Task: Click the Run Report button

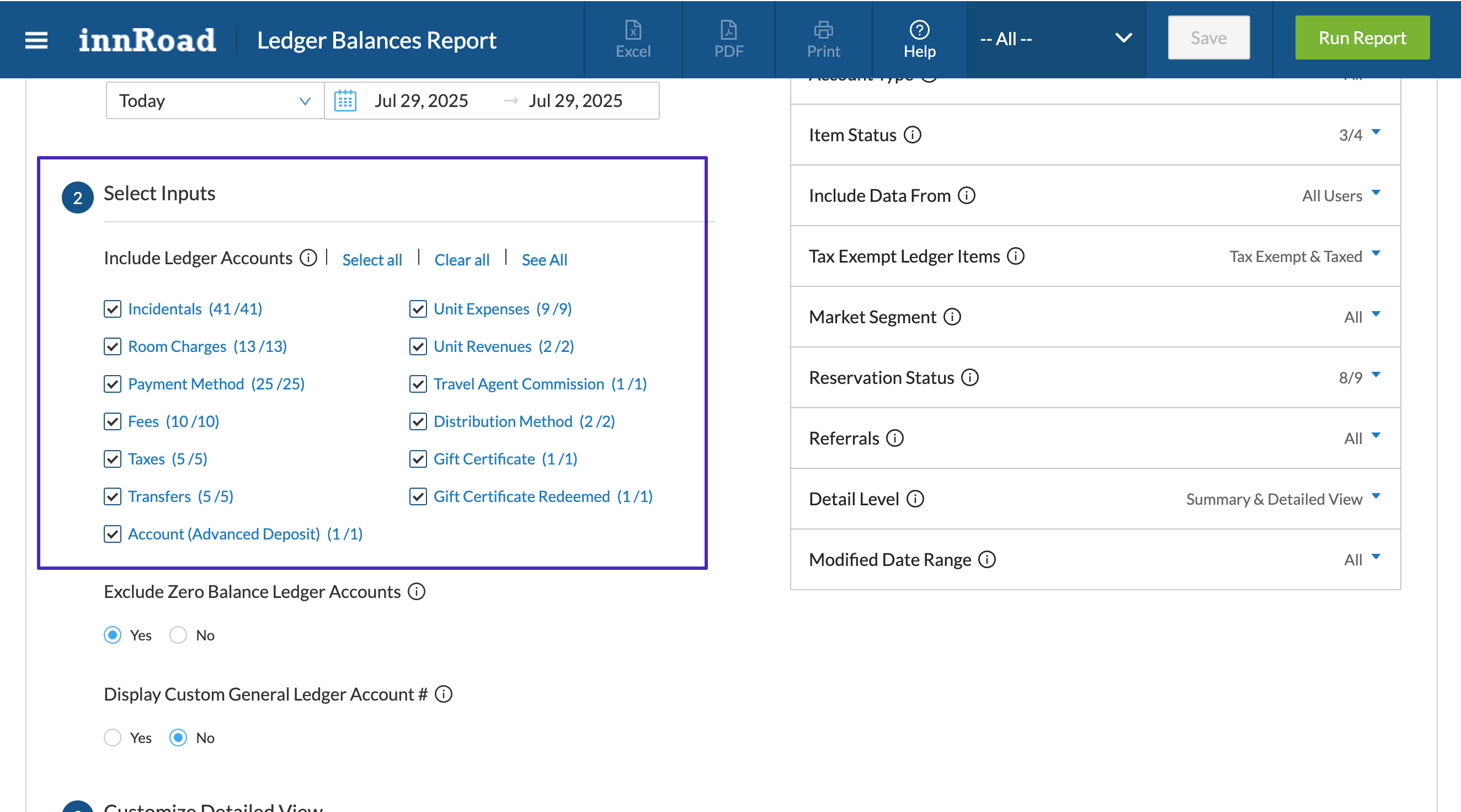Action: pos(1362,38)
